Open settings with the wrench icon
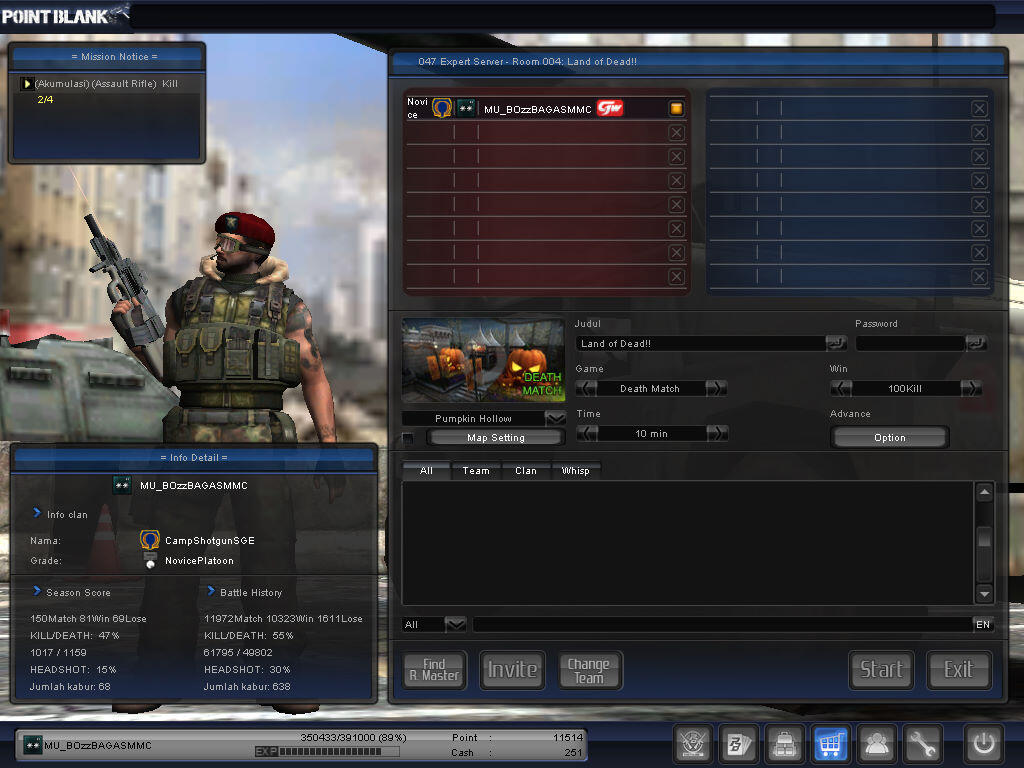This screenshot has width=1024, height=768. pyautogui.click(x=922, y=743)
